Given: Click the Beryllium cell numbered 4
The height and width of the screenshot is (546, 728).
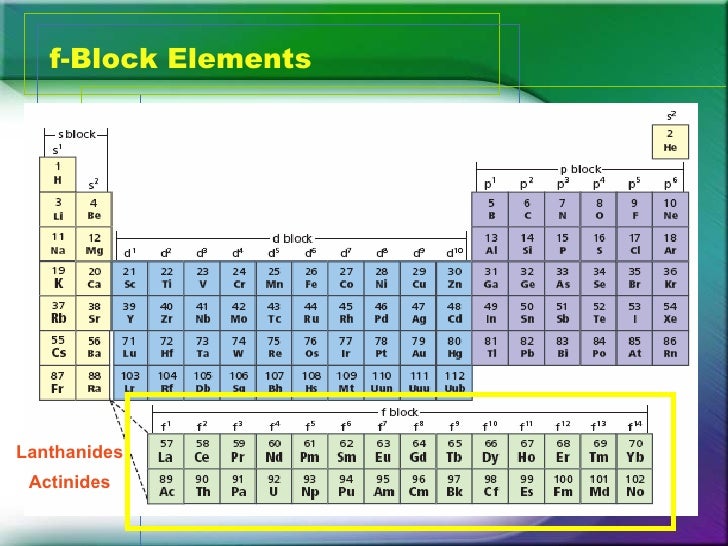Looking at the screenshot, I should click(x=94, y=209).
